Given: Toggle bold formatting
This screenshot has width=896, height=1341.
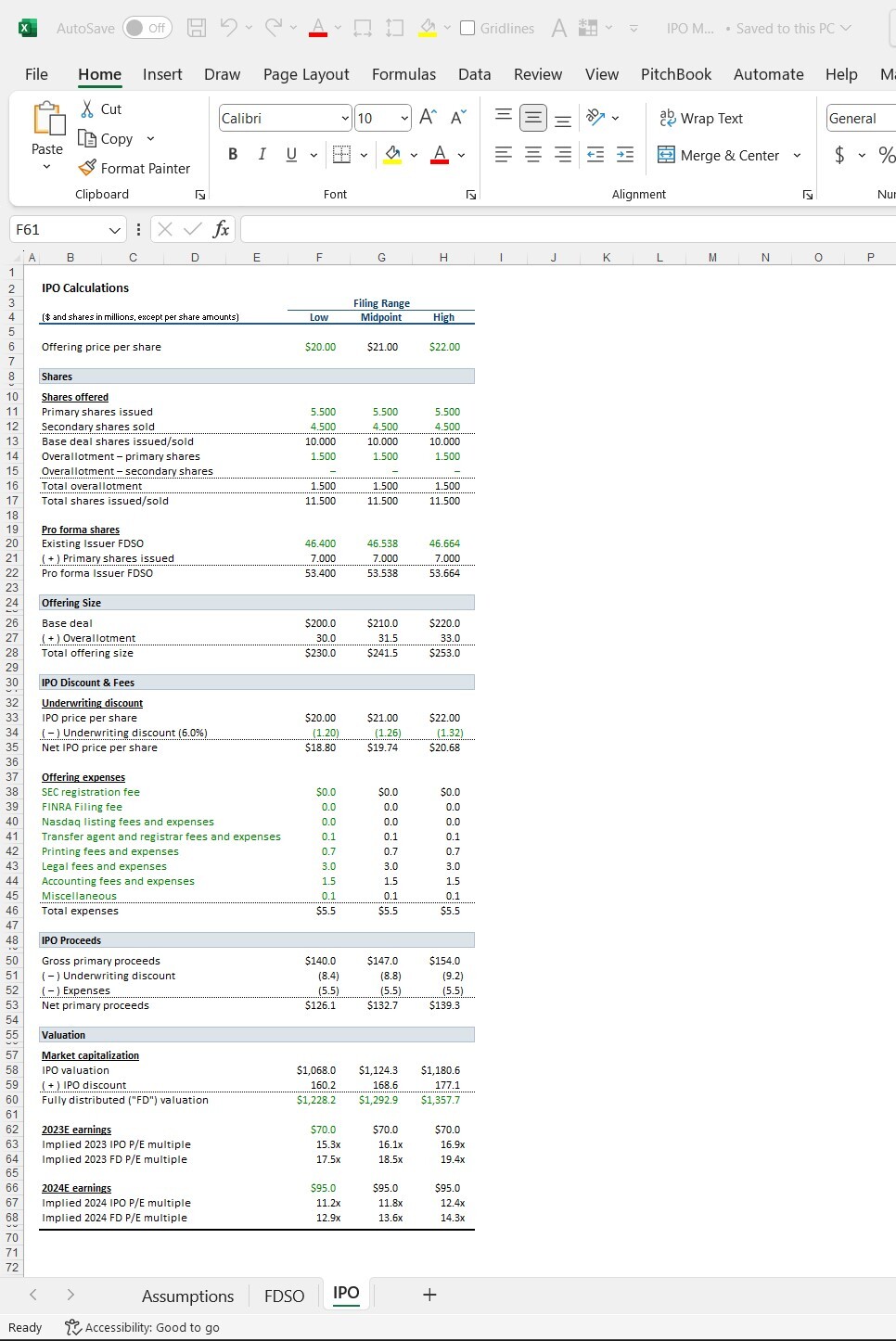Looking at the screenshot, I should click(232, 155).
